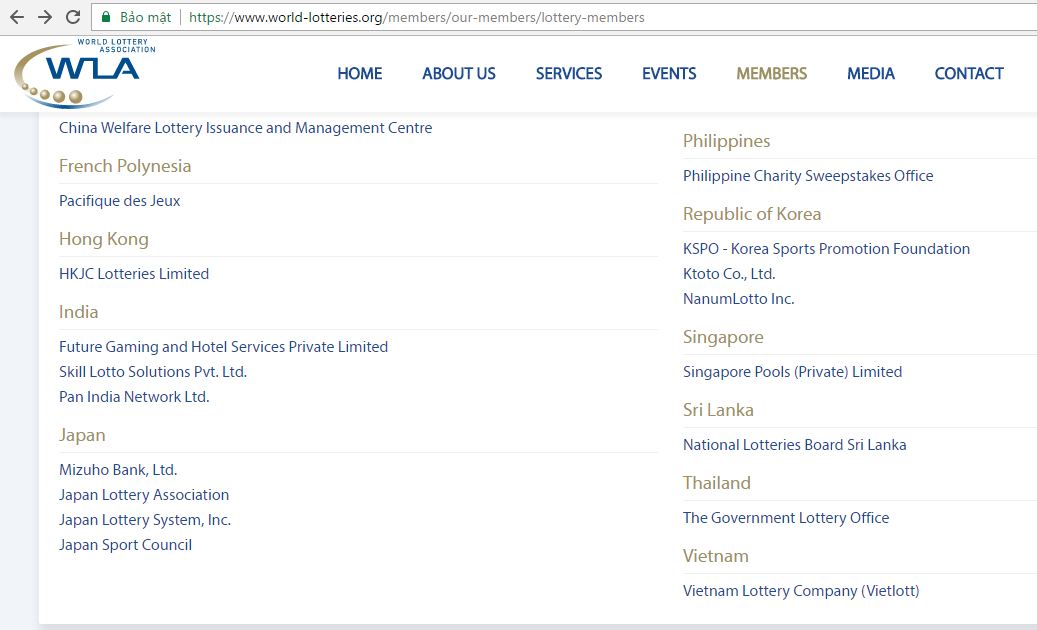Open the Japan Sport Council link
Screen dimensions: 1037x630
tap(126, 545)
